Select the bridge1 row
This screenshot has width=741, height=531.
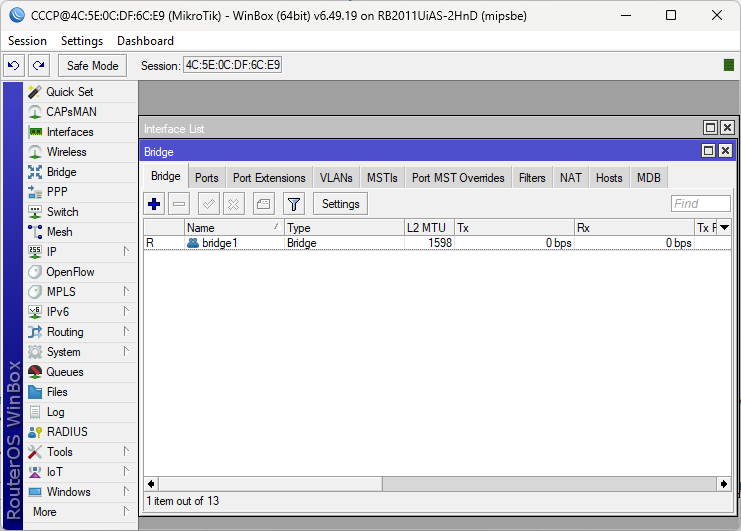tap(437, 243)
